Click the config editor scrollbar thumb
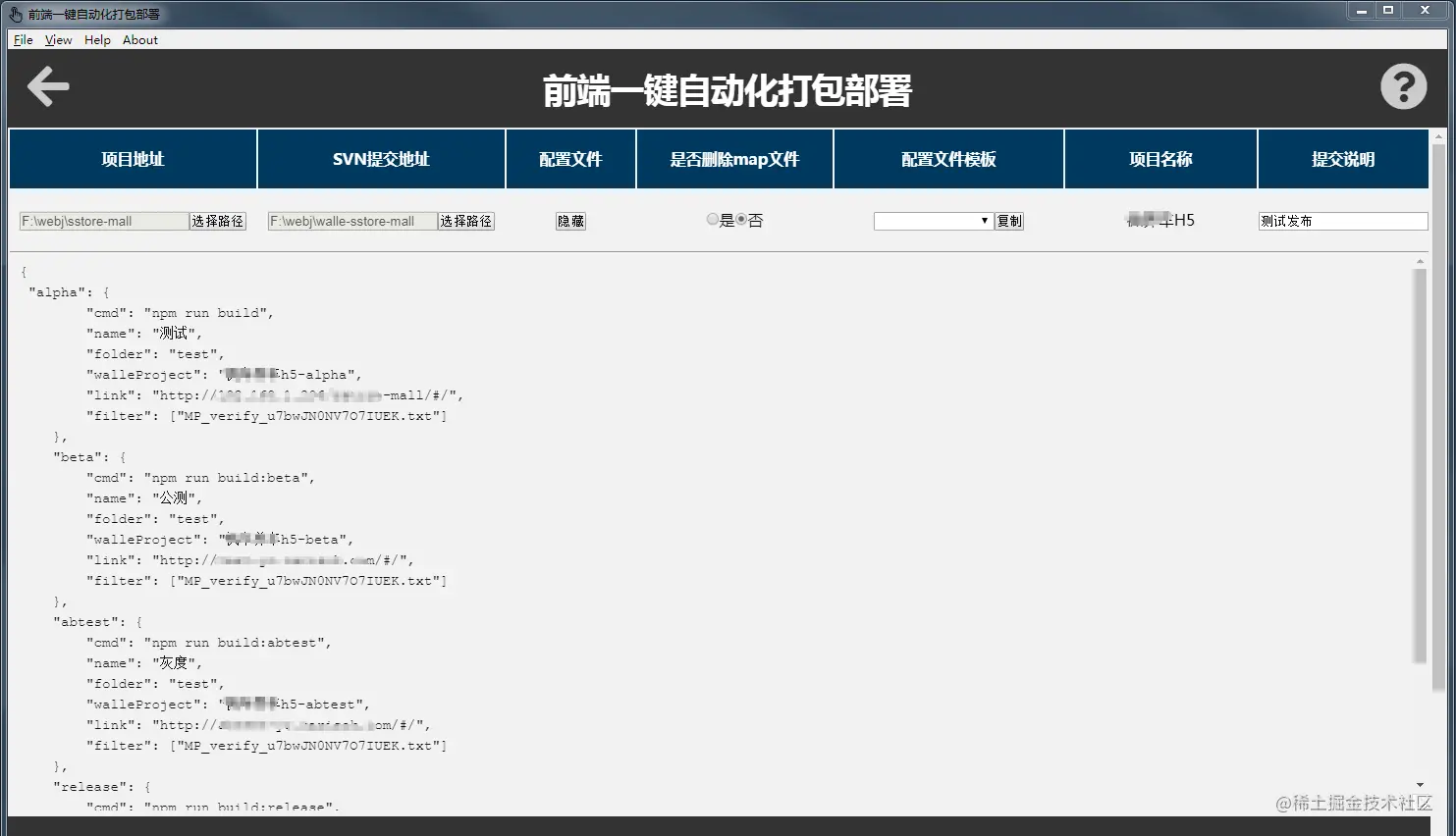 (1420, 466)
